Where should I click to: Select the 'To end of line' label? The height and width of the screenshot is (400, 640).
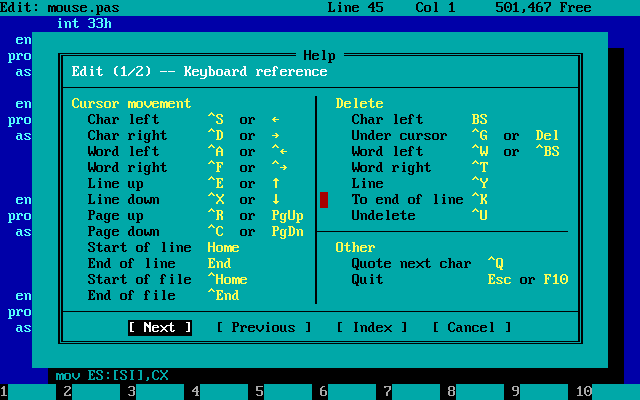click(408, 199)
